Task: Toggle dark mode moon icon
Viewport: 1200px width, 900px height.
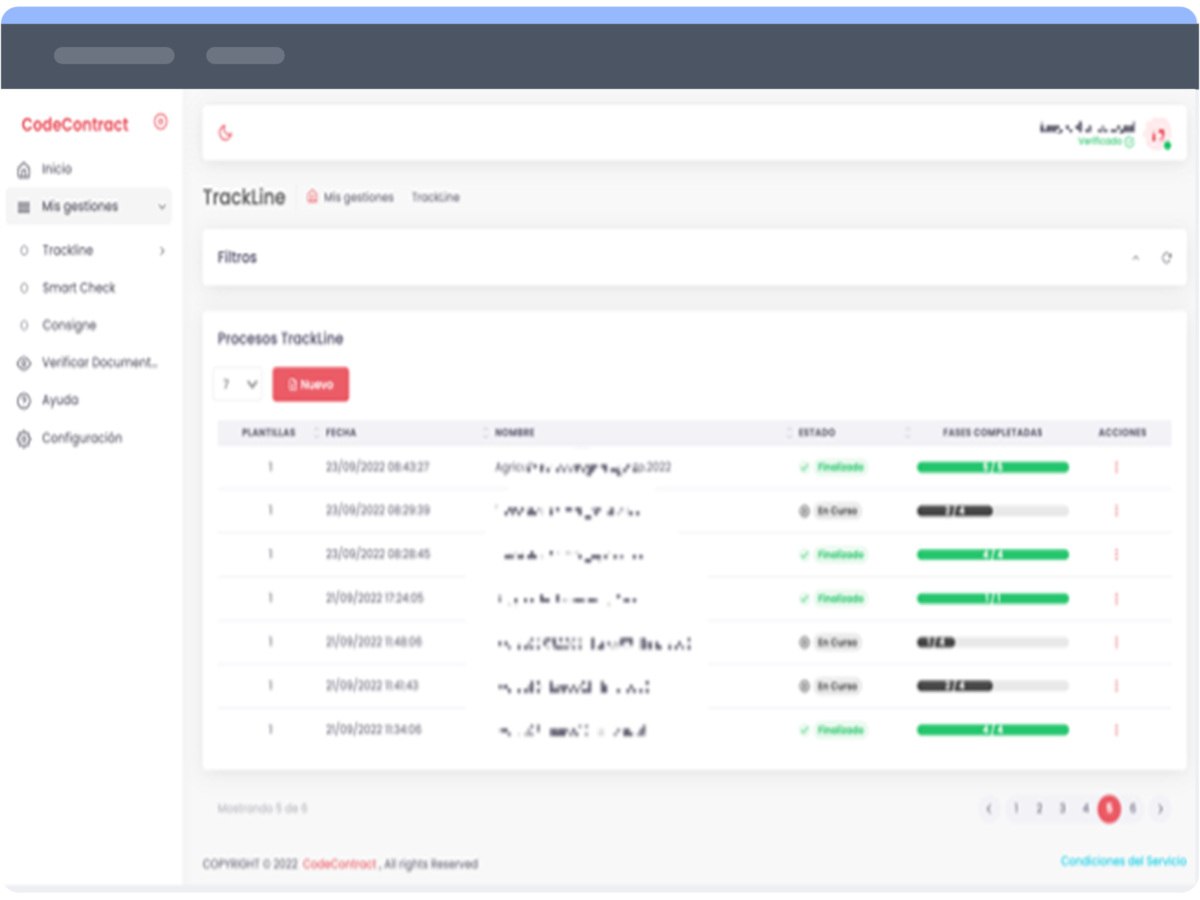Action: click(225, 133)
